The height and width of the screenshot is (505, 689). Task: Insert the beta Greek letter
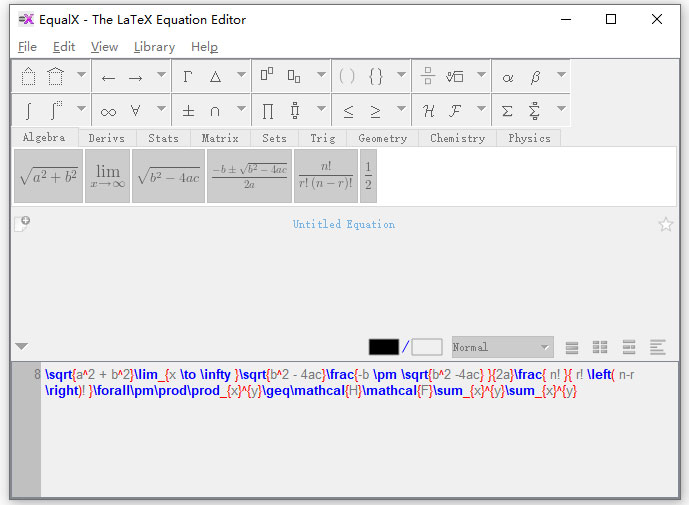(x=535, y=77)
